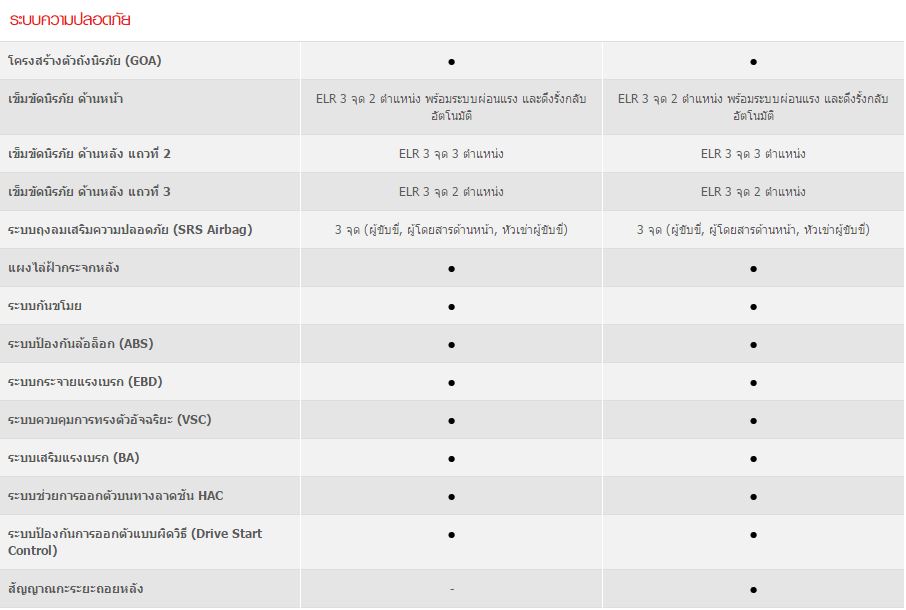
Task: Click the right bullet in the ระบบกันขโมย row
Action: [753, 306]
